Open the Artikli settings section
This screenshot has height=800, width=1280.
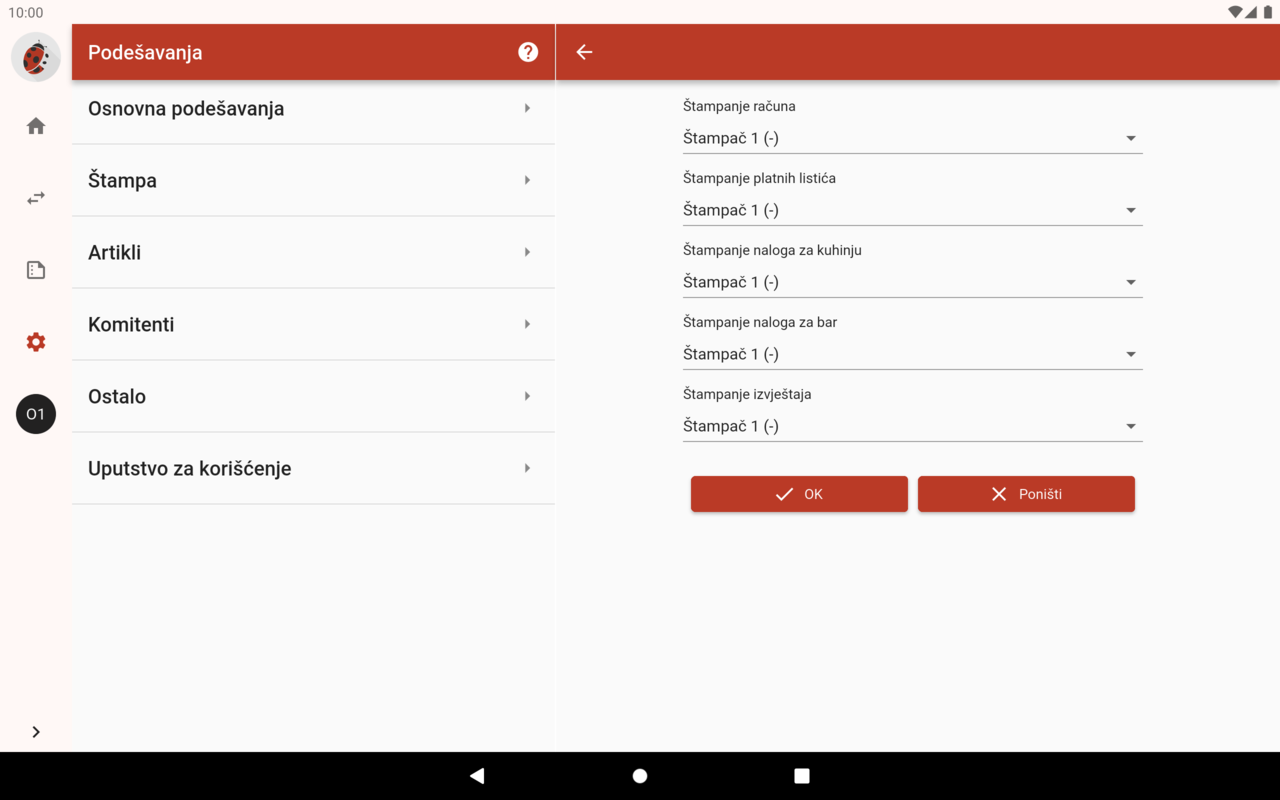tap(313, 252)
